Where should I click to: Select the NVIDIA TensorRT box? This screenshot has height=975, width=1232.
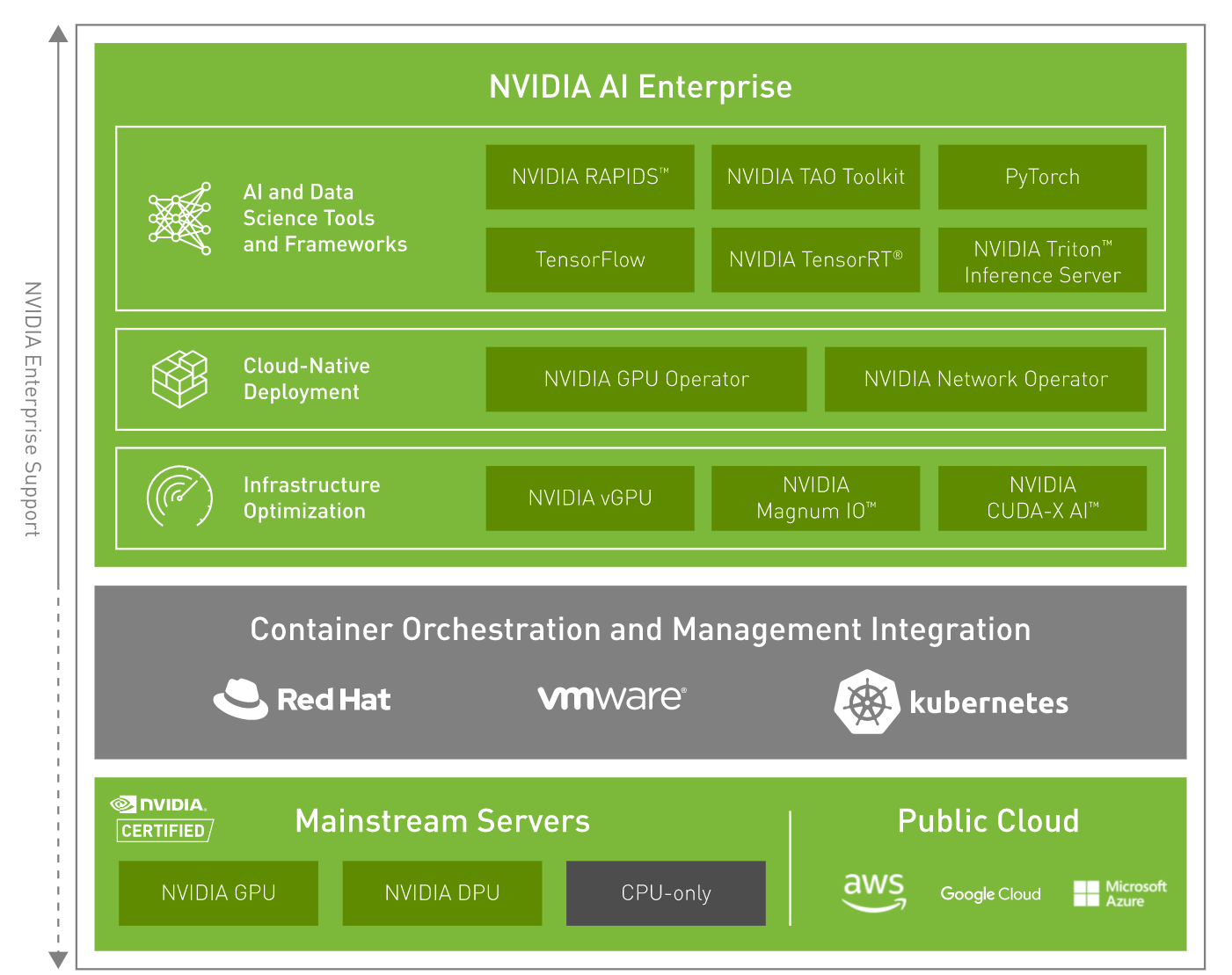pyautogui.click(x=815, y=259)
